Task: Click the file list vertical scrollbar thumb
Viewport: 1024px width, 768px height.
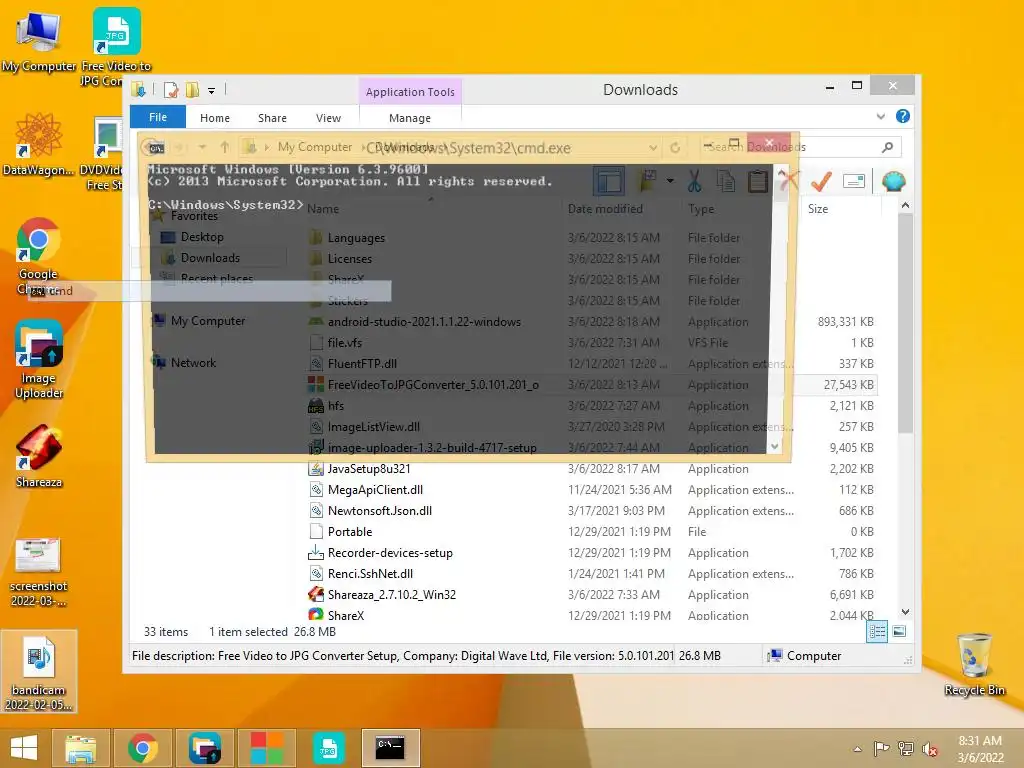Action: [905, 323]
